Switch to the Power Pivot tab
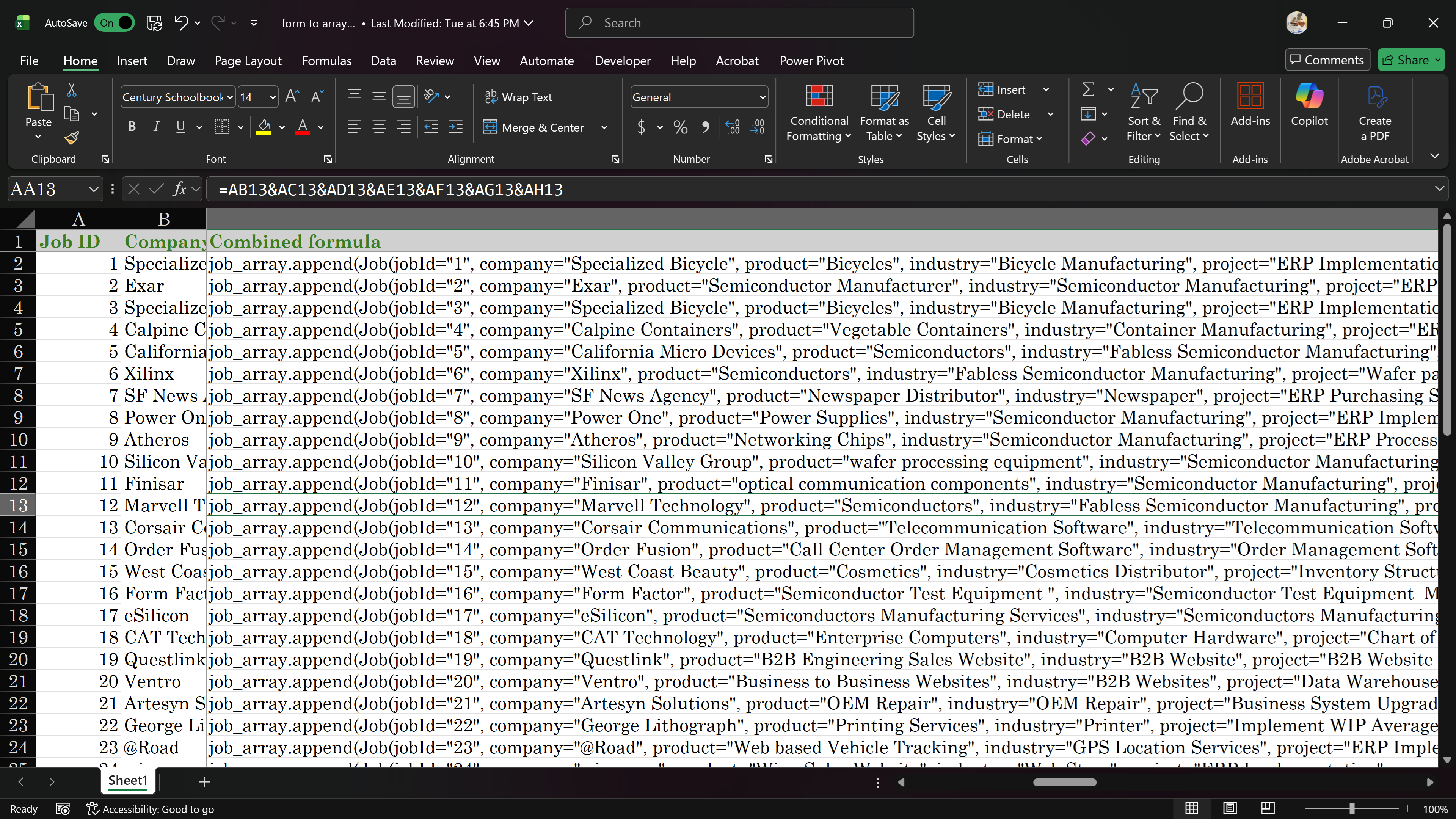Image resolution: width=1456 pixels, height=819 pixels. [x=811, y=61]
